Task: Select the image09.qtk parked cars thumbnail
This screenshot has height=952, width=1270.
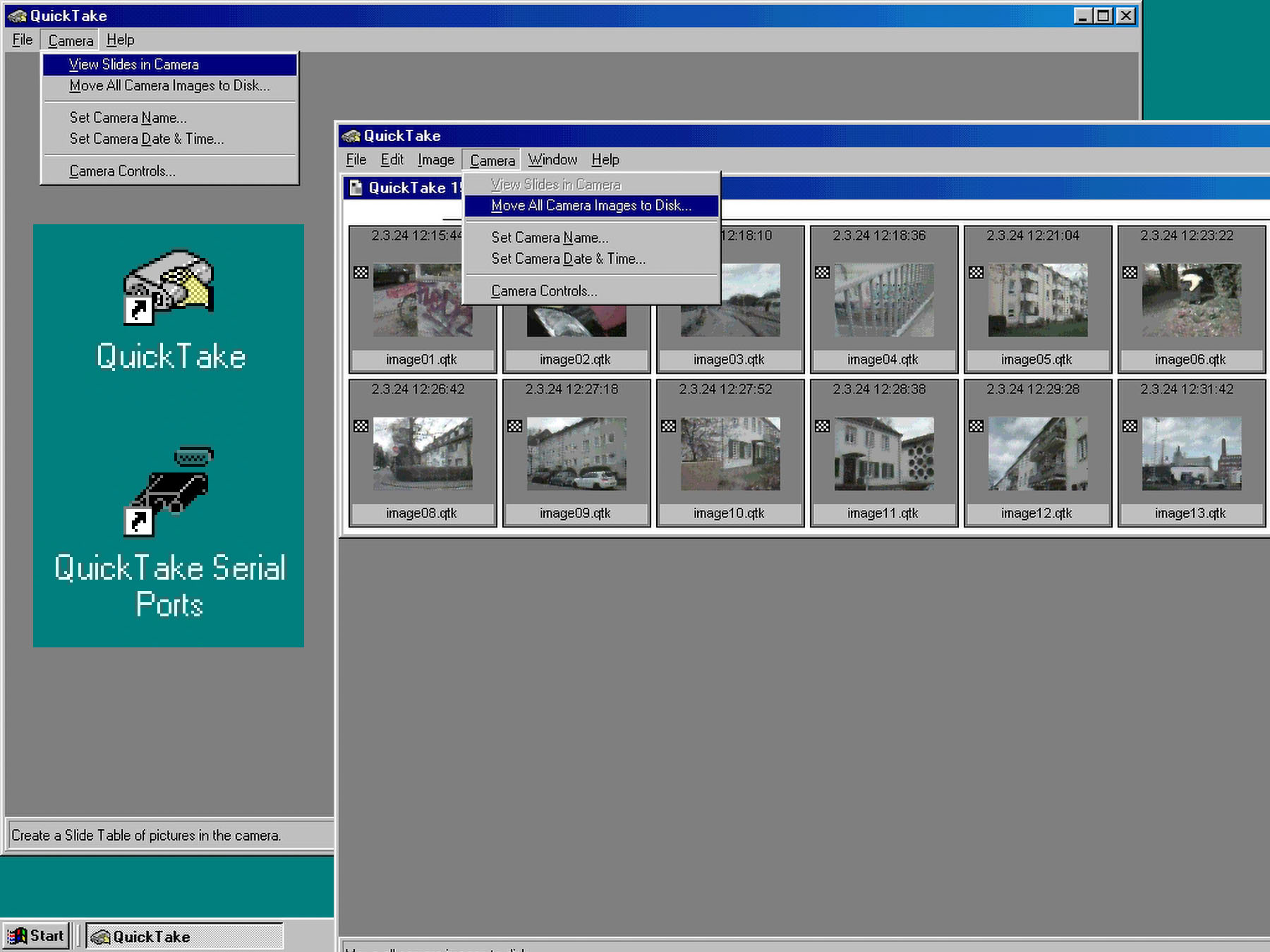Action: 576,454
